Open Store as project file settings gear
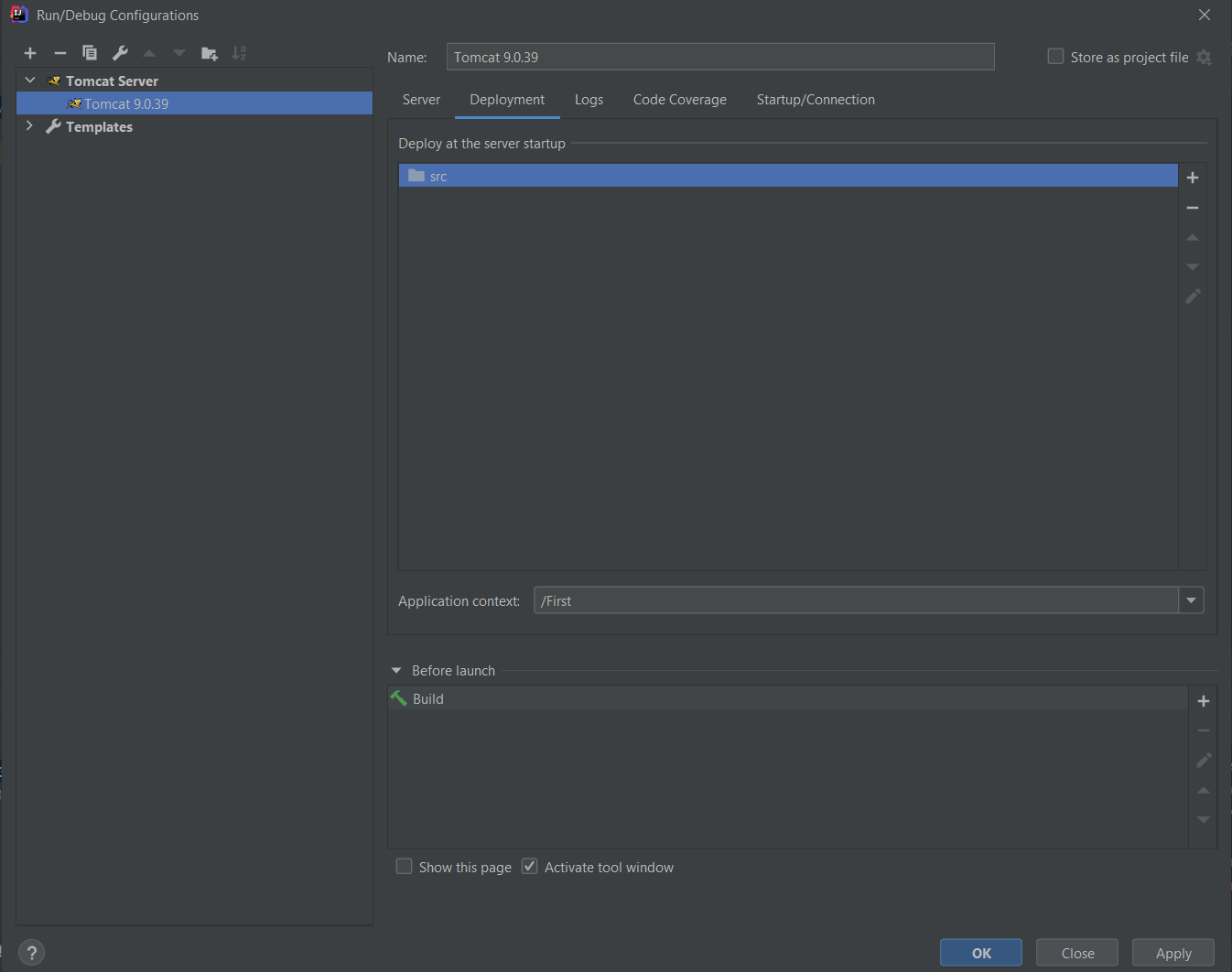 1204,58
